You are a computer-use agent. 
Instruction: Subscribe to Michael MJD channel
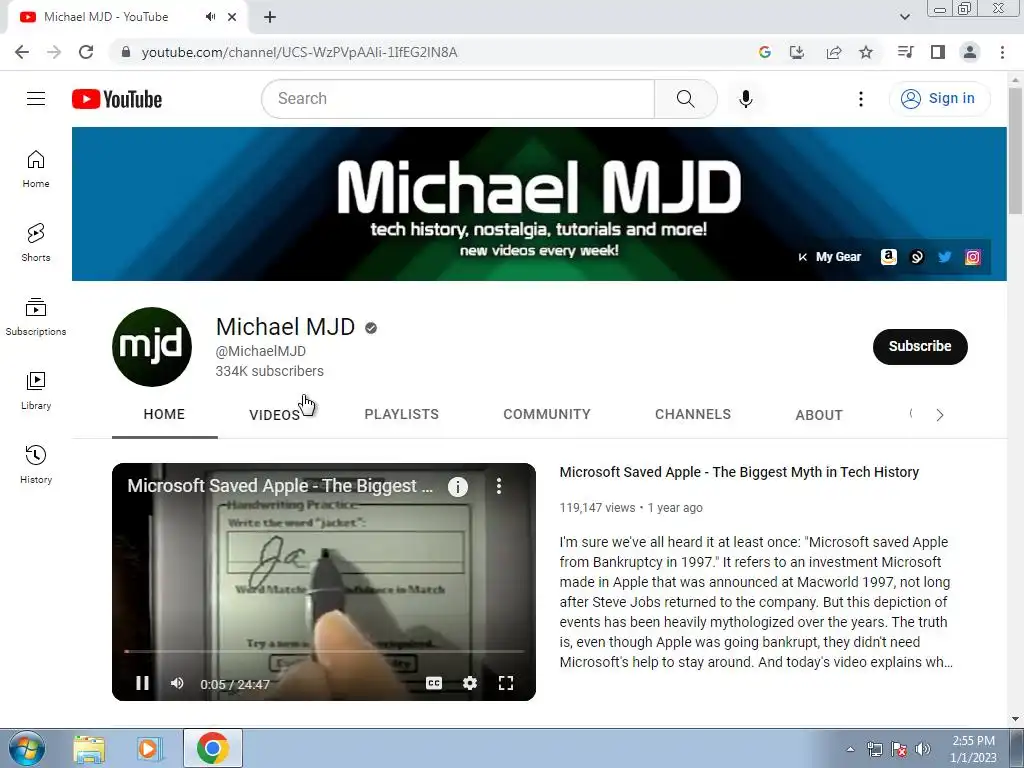coord(920,346)
